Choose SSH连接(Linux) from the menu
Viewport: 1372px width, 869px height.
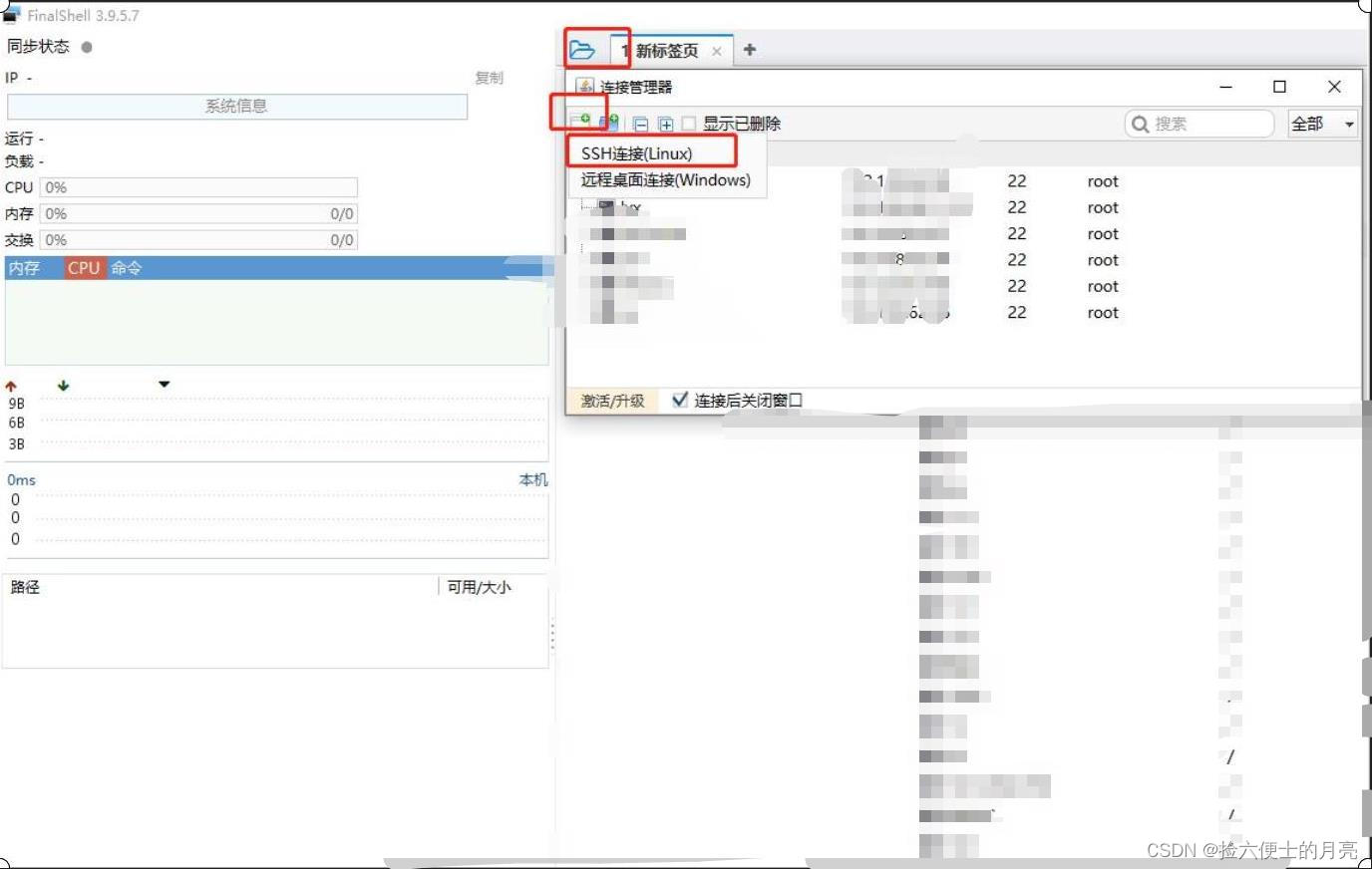tap(637, 153)
